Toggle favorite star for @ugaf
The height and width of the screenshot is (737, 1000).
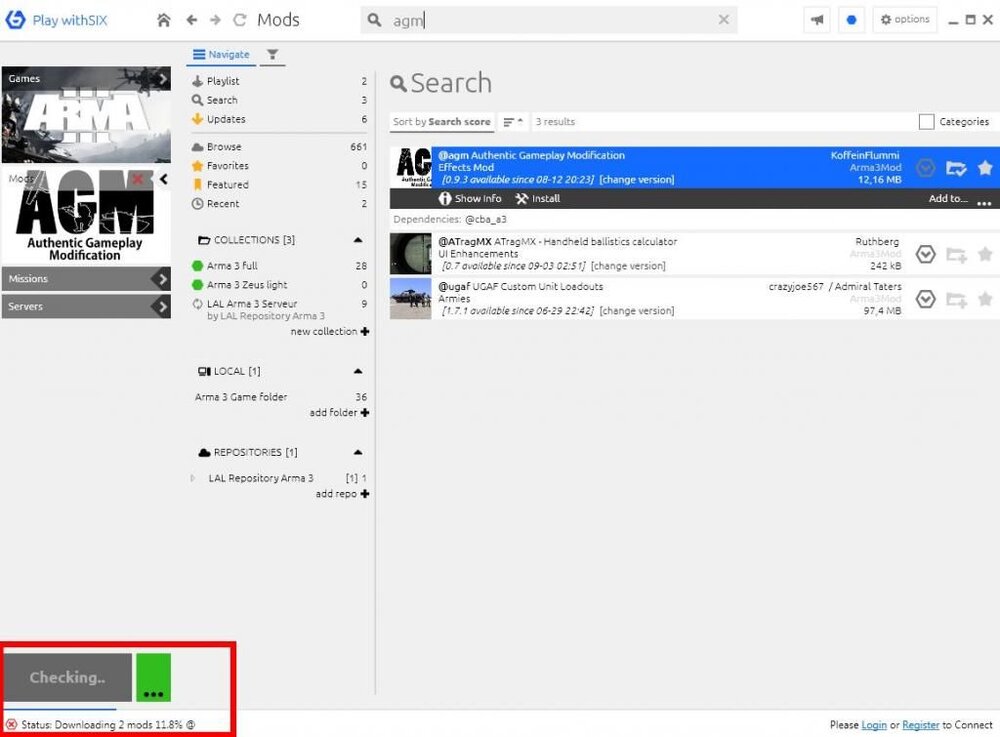pyautogui.click(x=985, y=298)
